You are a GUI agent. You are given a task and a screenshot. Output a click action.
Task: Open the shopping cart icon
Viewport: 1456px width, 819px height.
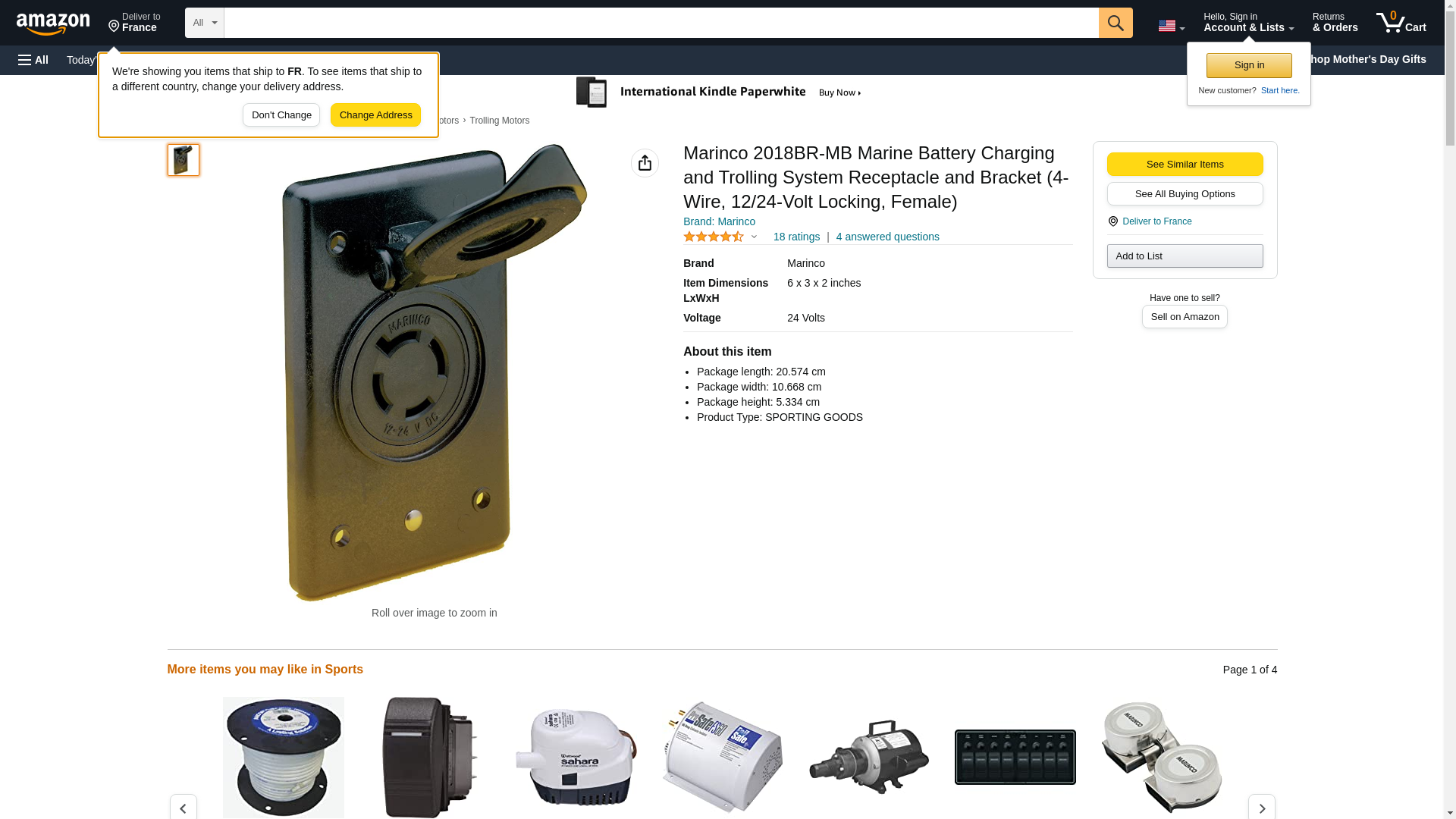click(1401, 22)
